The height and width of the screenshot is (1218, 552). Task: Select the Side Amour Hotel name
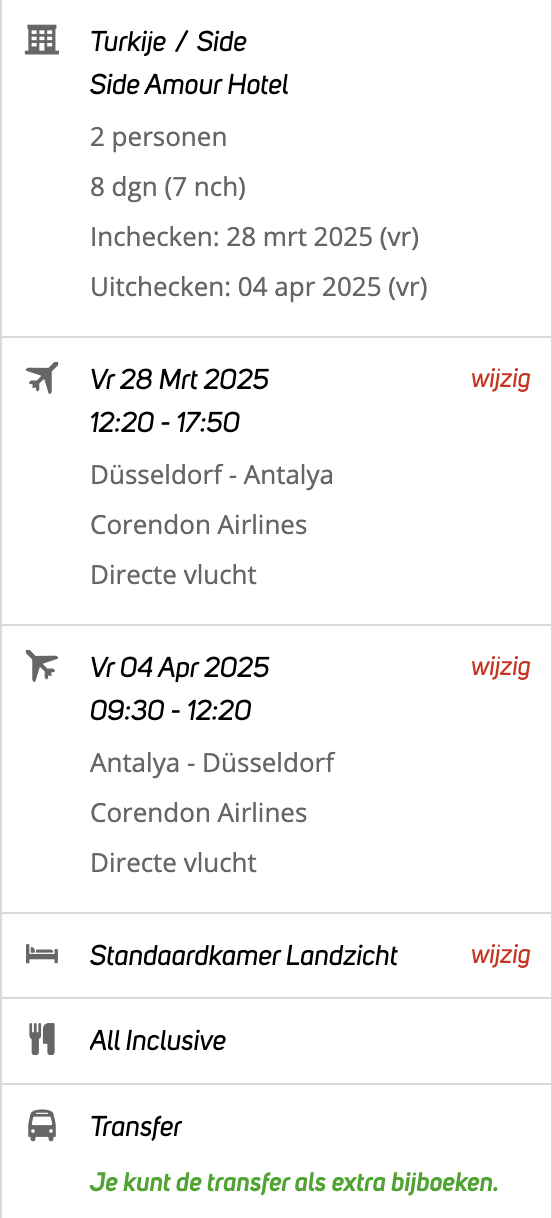click(x=189, y=85)
